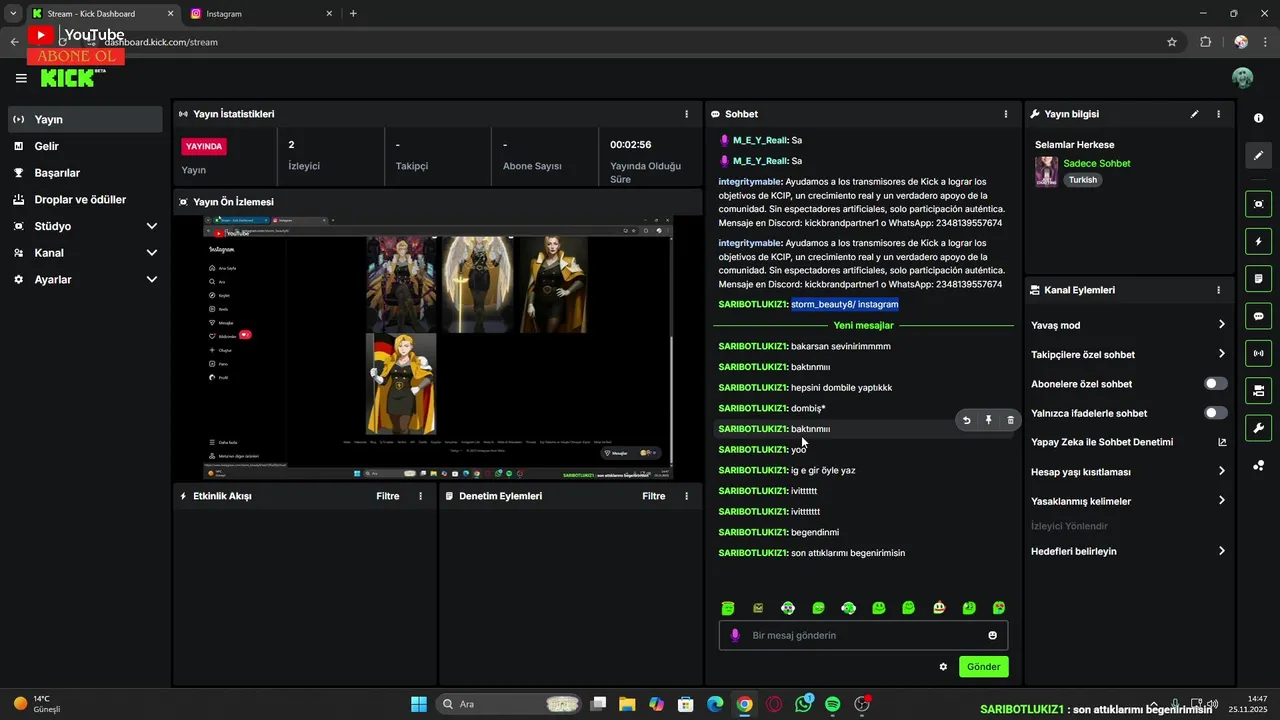
Task: Open the emoji picker in message box
Action: pyautogui.click(x=992, y=635)
